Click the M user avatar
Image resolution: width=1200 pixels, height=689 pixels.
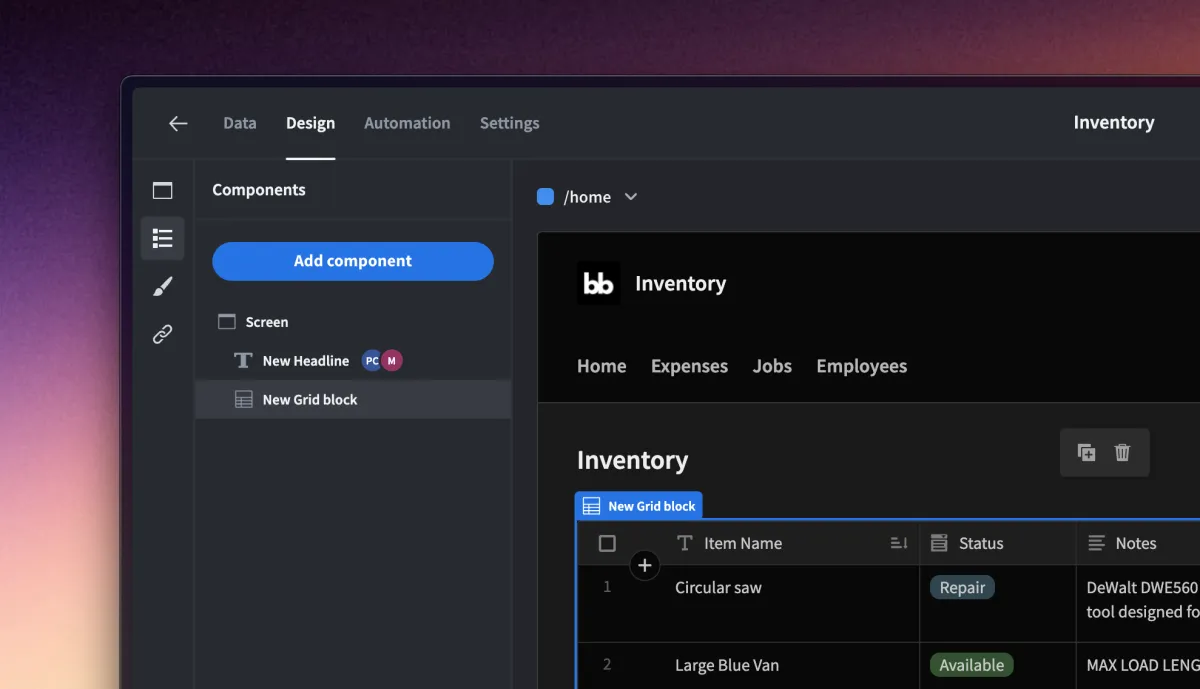[392, 361]
